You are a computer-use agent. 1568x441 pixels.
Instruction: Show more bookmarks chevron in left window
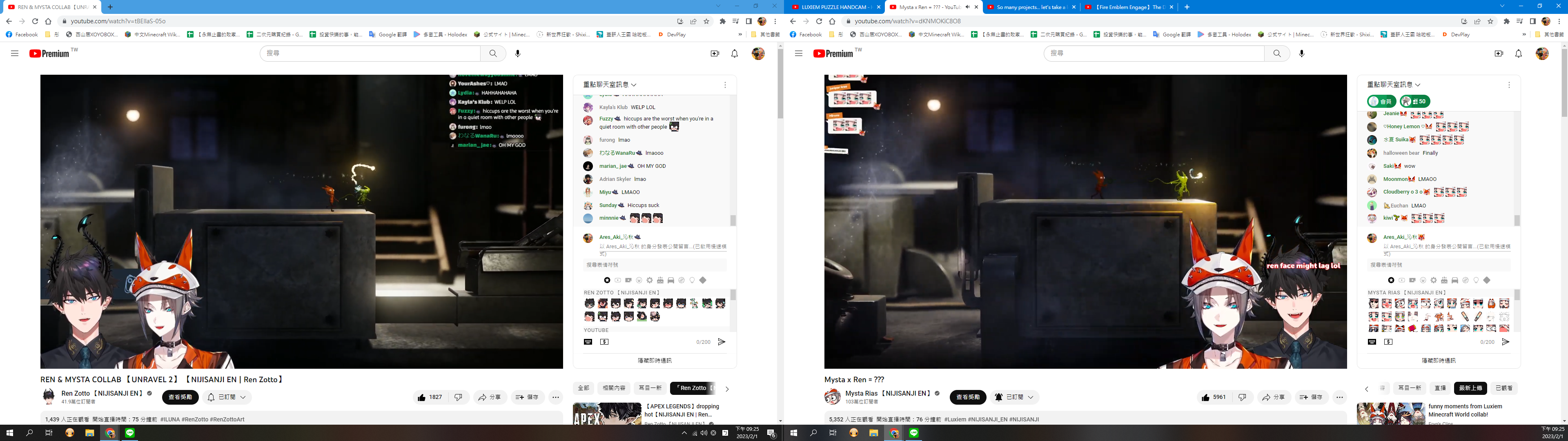click(x=740, y=35)
